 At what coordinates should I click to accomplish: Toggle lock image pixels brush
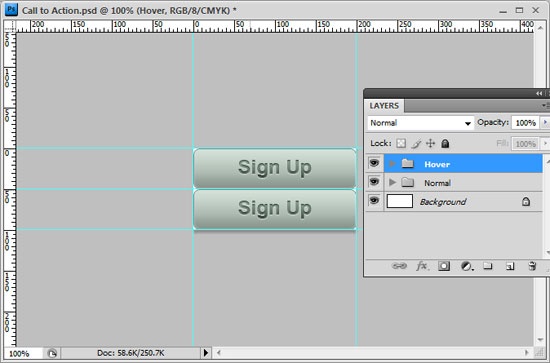(416, 144)
